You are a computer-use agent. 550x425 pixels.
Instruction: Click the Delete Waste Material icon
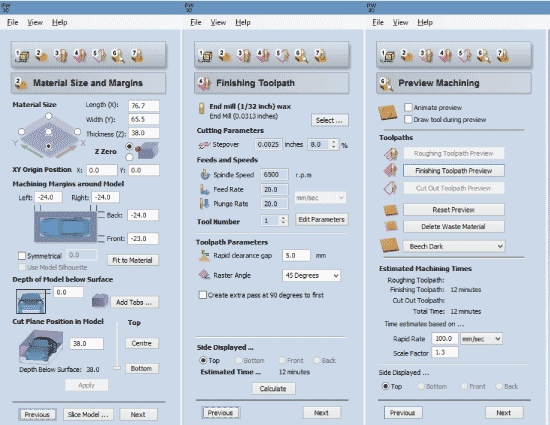coord(390,226)
